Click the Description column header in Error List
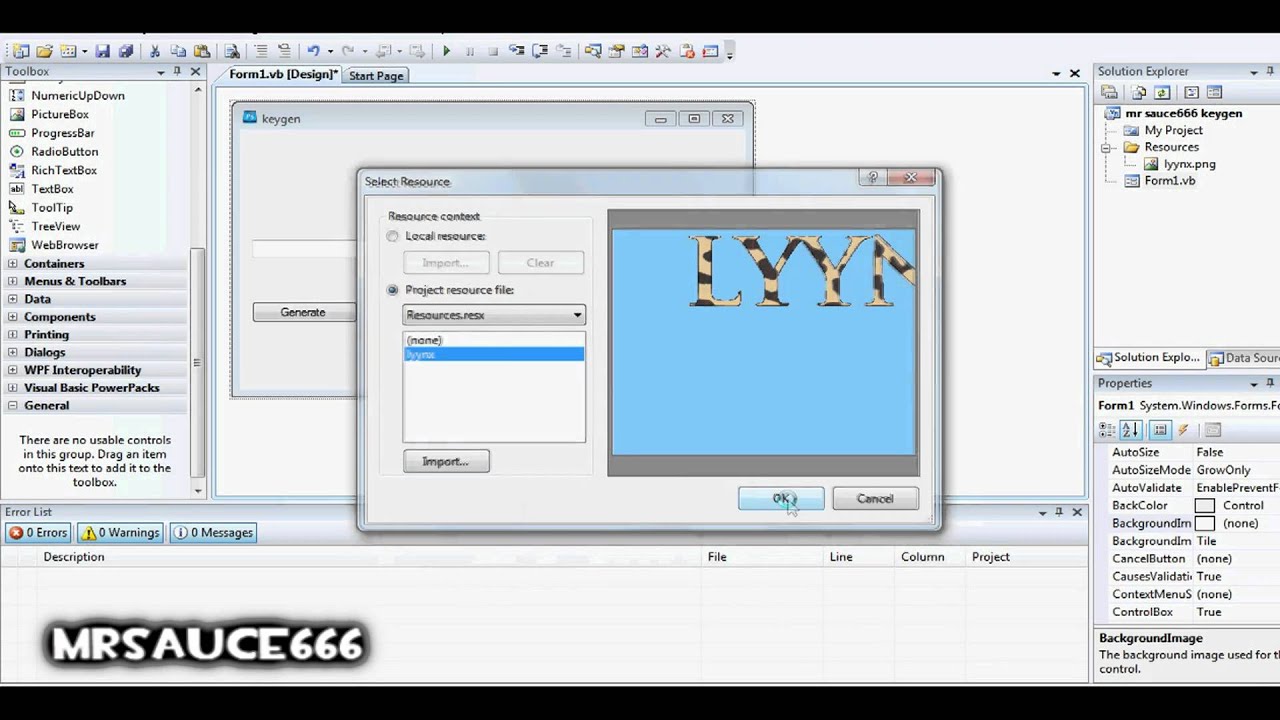 (74, 557)
